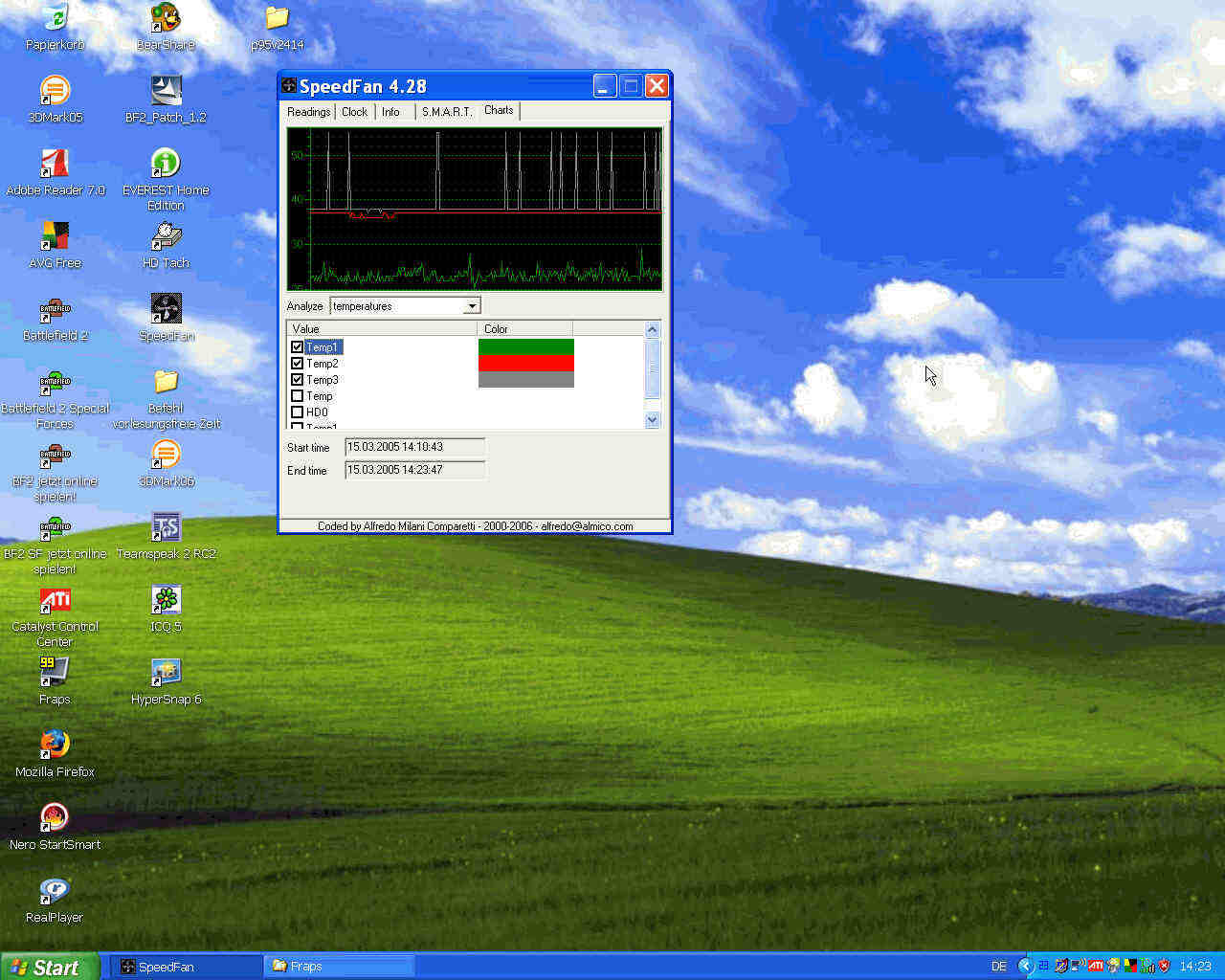The height and width of the screenshot is (980, 1225).
Task: Open the S.M.A.R.T. tab
Action: point(447,112)
